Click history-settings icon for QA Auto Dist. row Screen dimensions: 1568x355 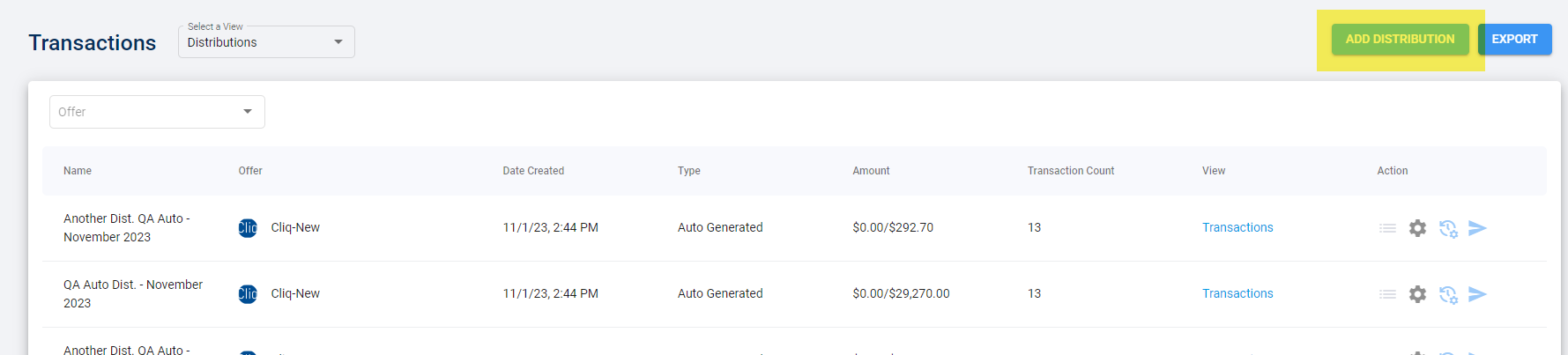pyautogui.click(x=1448, y=295)
